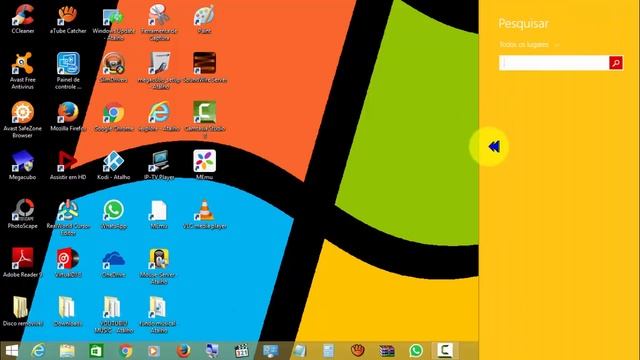Open Adobe Reader desktop shortcut
Screen dimensions: 640x360
(22, 262)
